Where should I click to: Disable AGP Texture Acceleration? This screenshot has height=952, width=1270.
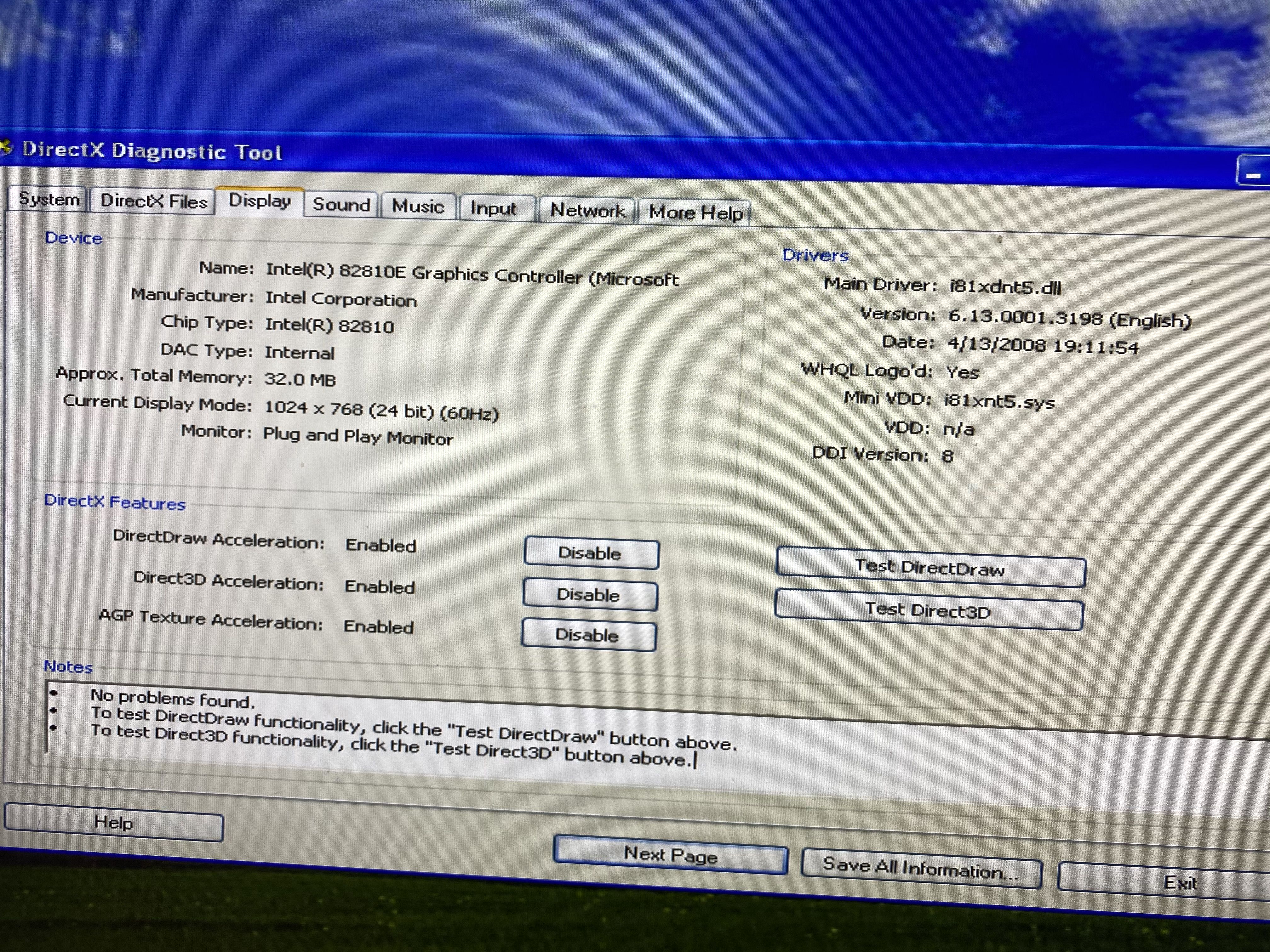tap(588, 635)
